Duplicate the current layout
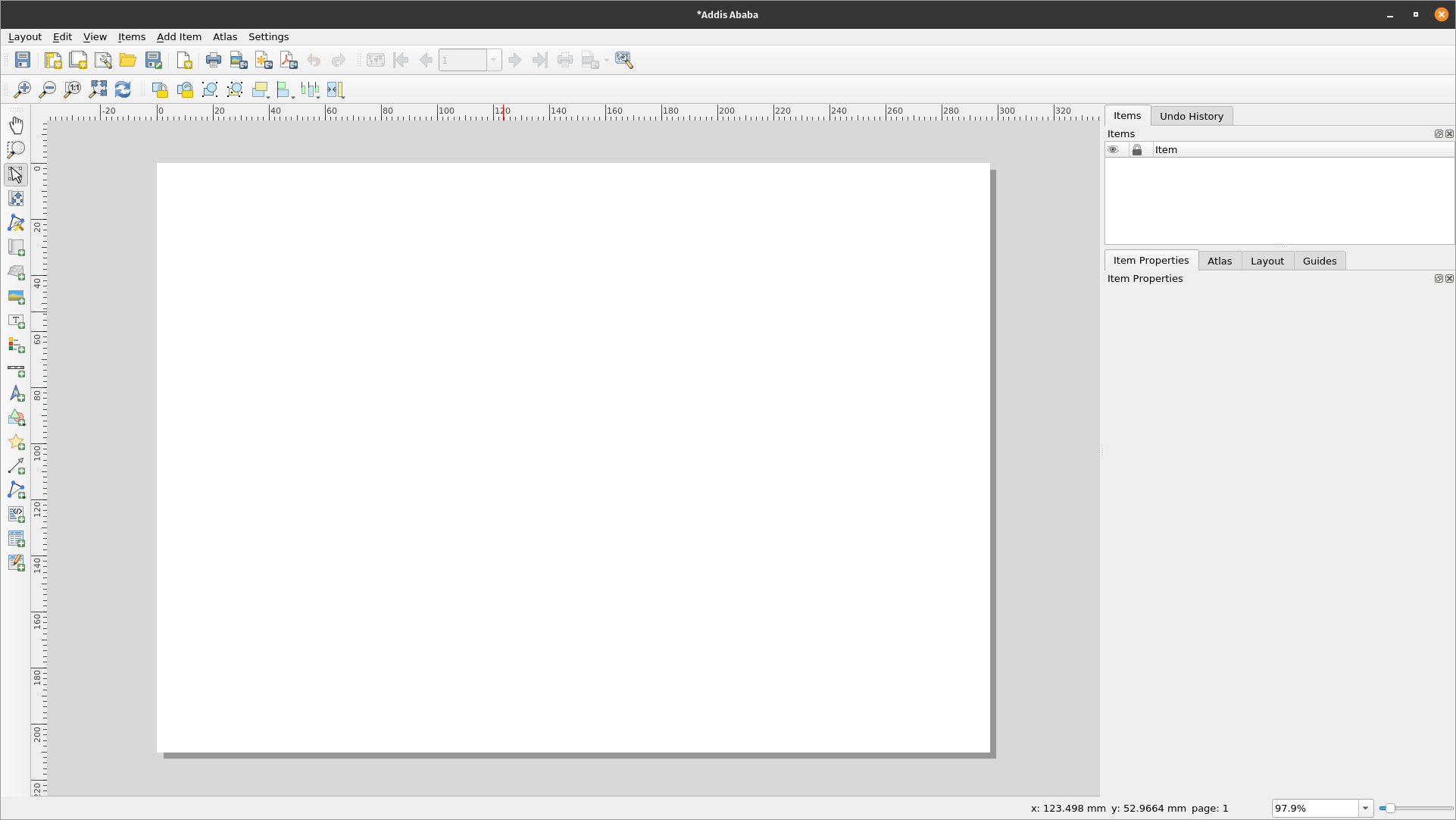Image resolution: width=1456 pixels, height=820 pixels. tap(78, 60)
